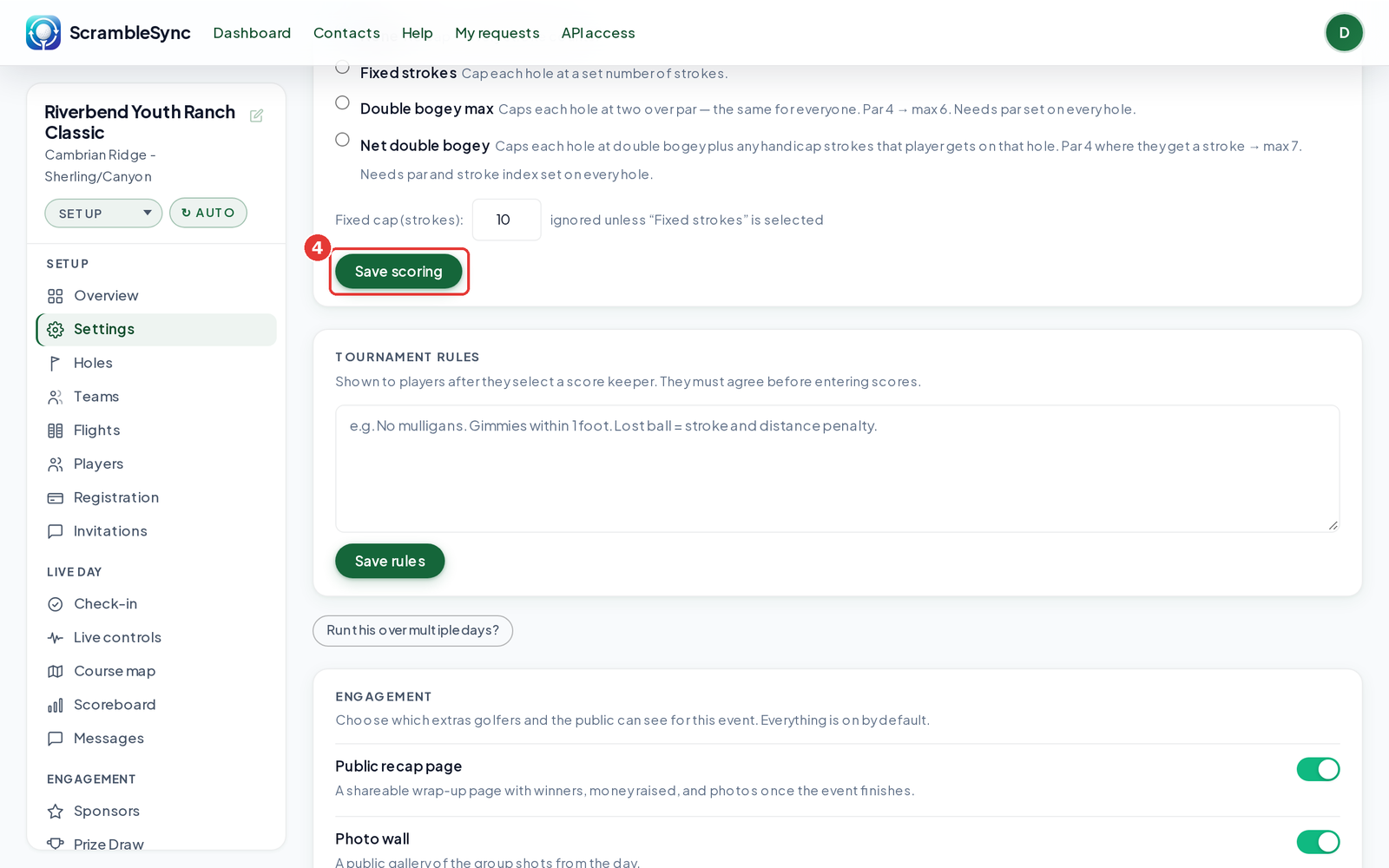
Task: Select the Net double bogey radio option
Action: [343, 140]
